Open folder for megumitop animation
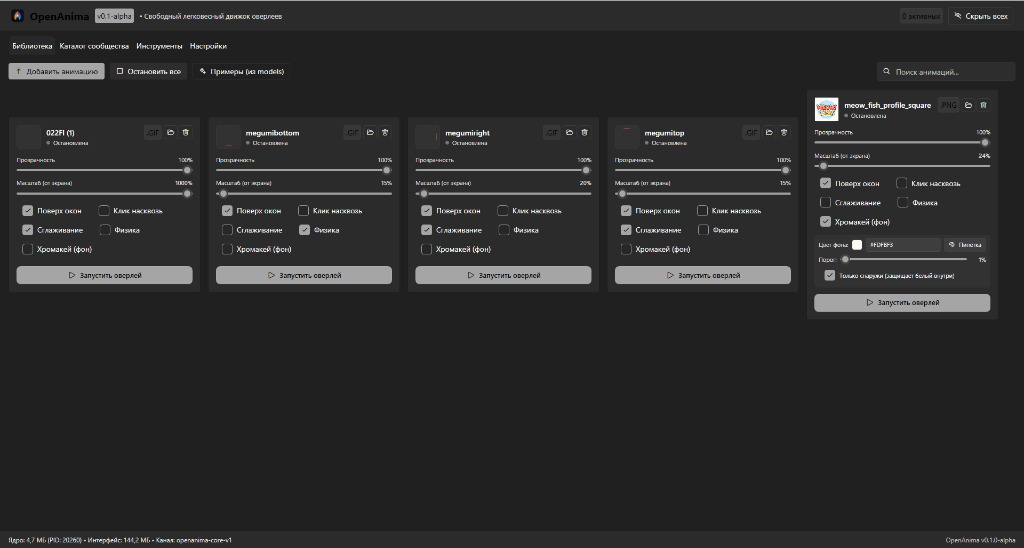 pyautogui.click(x=769, y=133)
